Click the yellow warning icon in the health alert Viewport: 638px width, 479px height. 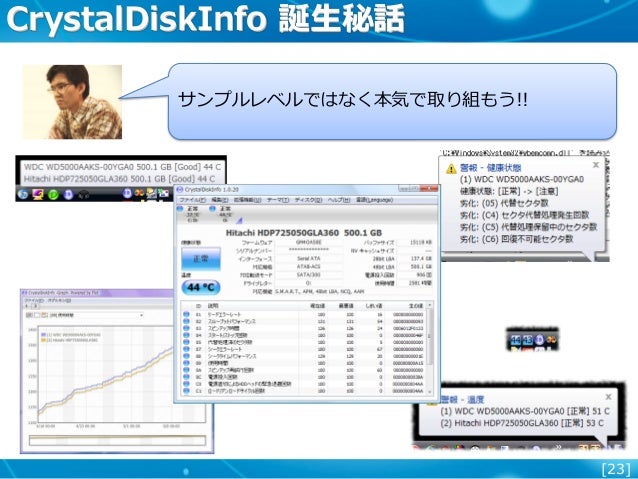(451, 168)
